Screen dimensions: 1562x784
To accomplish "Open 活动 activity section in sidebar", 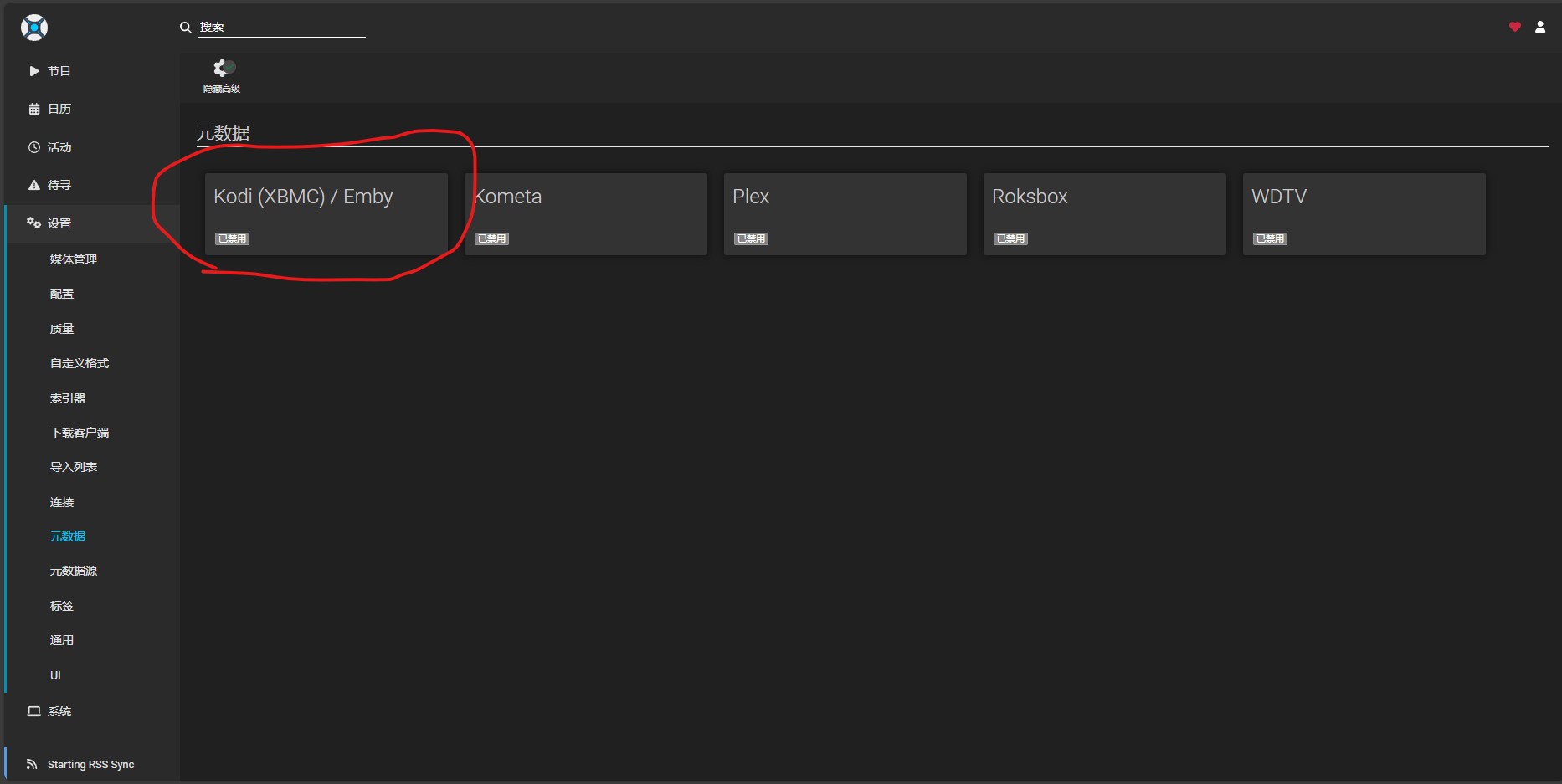I will [59, 147].
